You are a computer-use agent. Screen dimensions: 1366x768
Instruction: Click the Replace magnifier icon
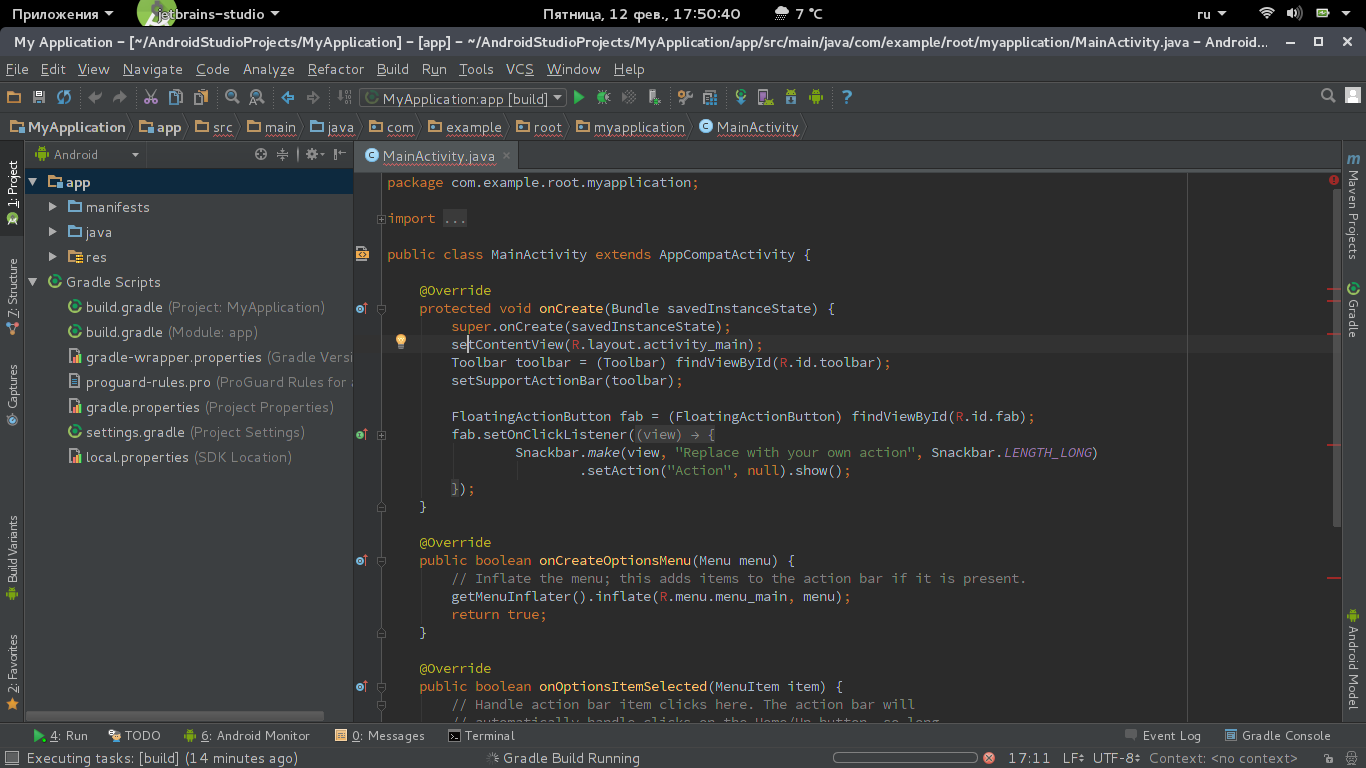coord(257,97)
